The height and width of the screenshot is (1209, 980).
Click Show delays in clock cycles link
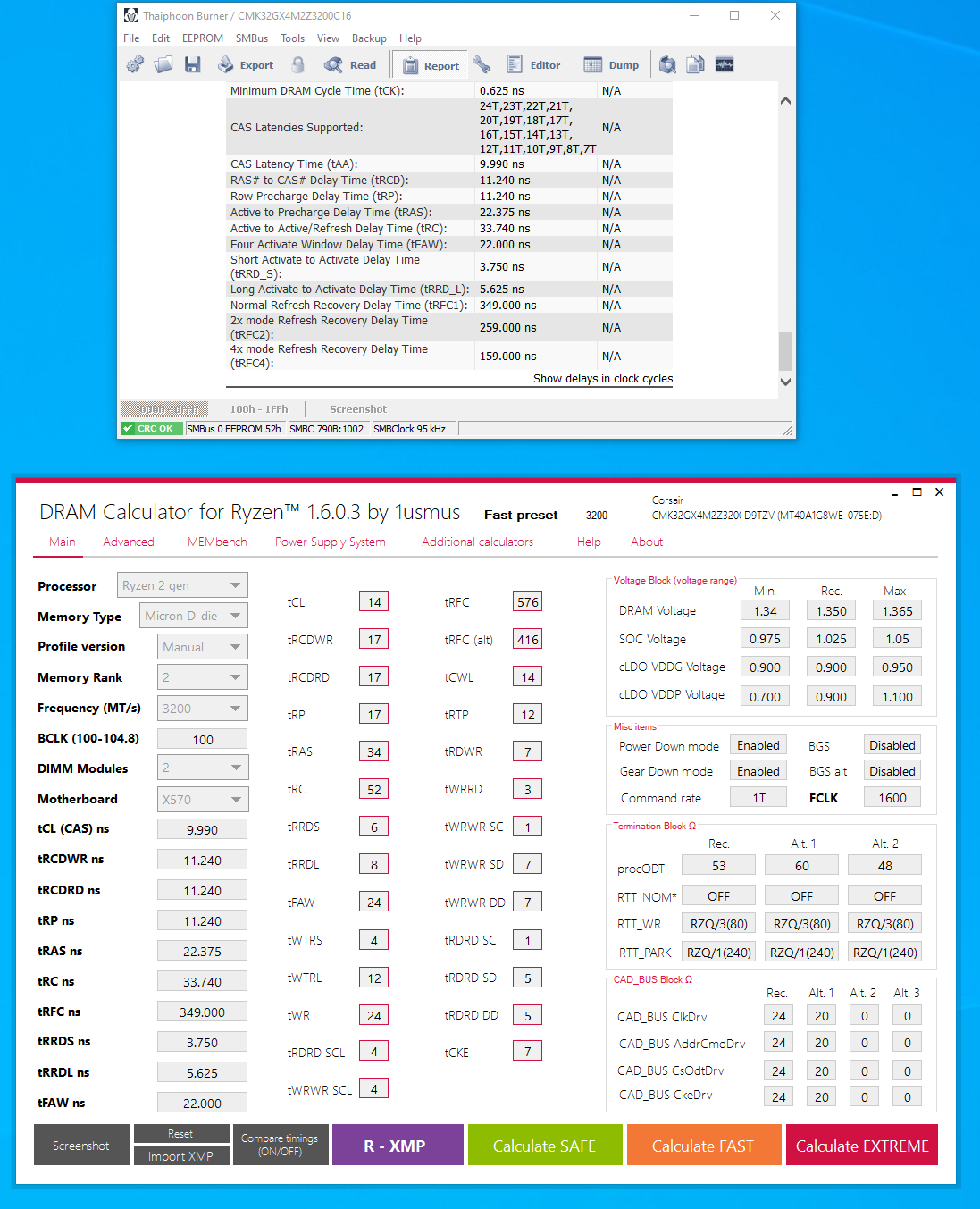click(x=603, y=379)
